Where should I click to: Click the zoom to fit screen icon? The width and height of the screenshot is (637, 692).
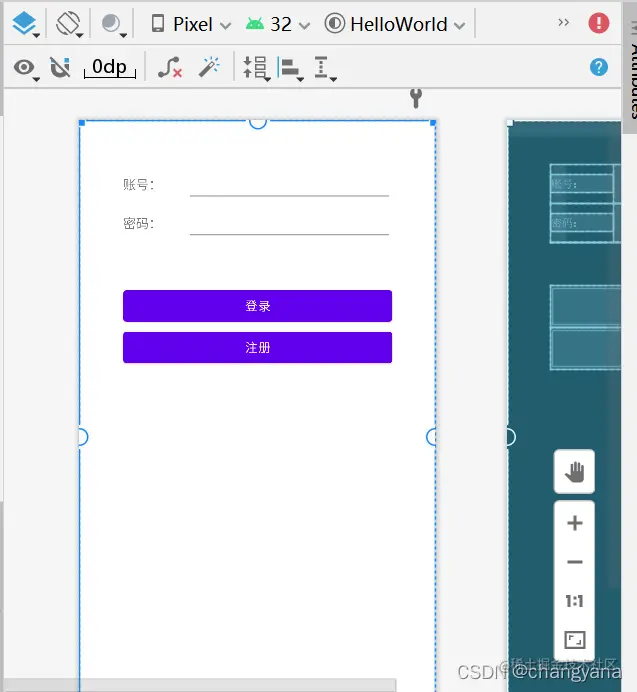(x=574, y=639)
